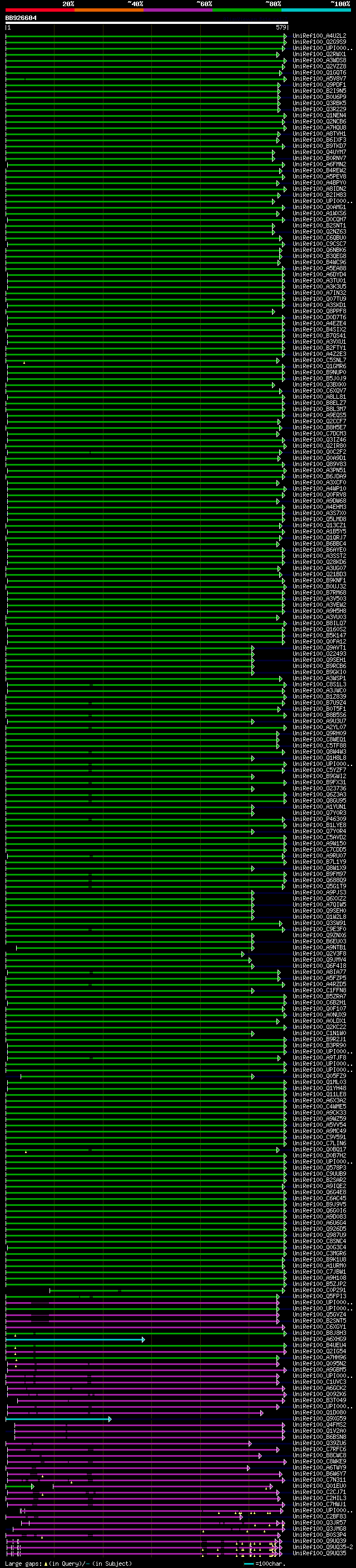Screen dimensions: 356x1568
Task: Select hit UniRef100_C1FFN8
Action: tap(319, 990)
